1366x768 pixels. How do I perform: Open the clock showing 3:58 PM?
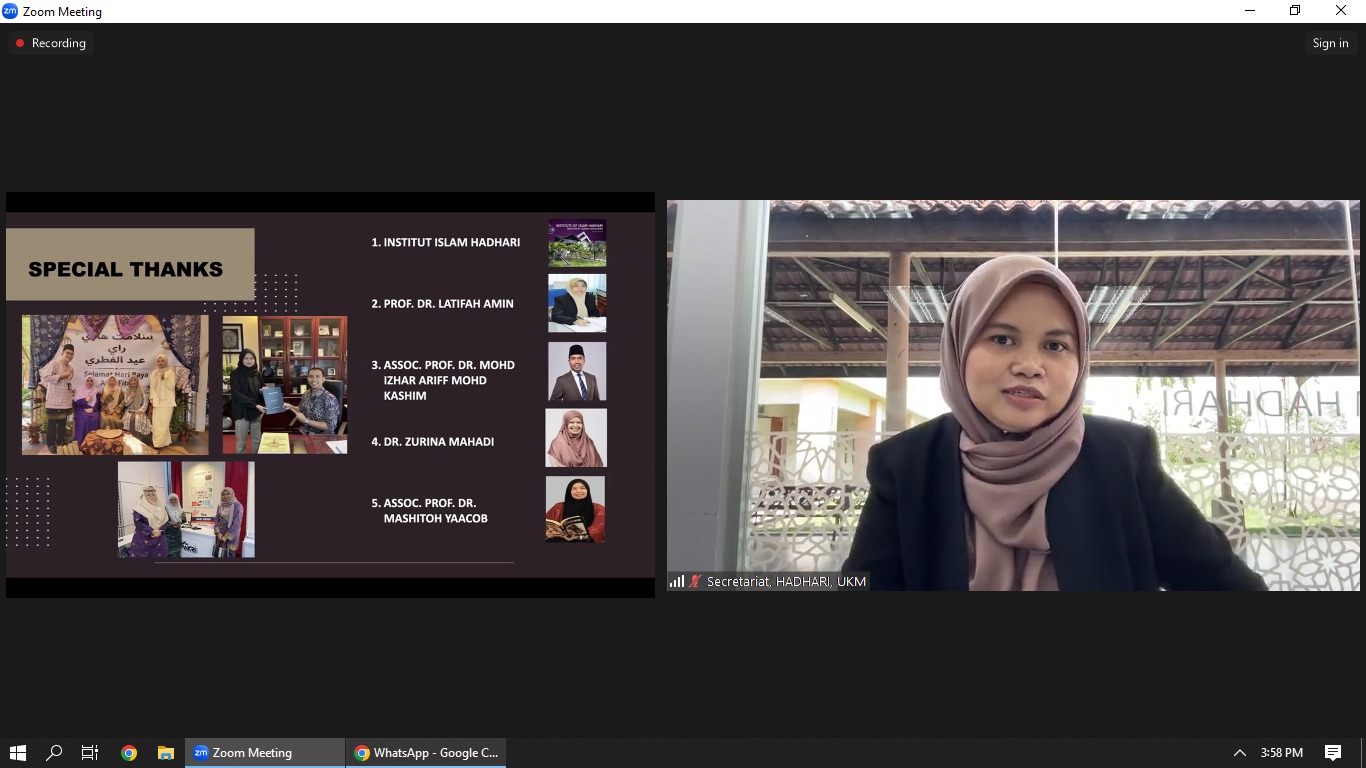click(x=1281, y=753)
